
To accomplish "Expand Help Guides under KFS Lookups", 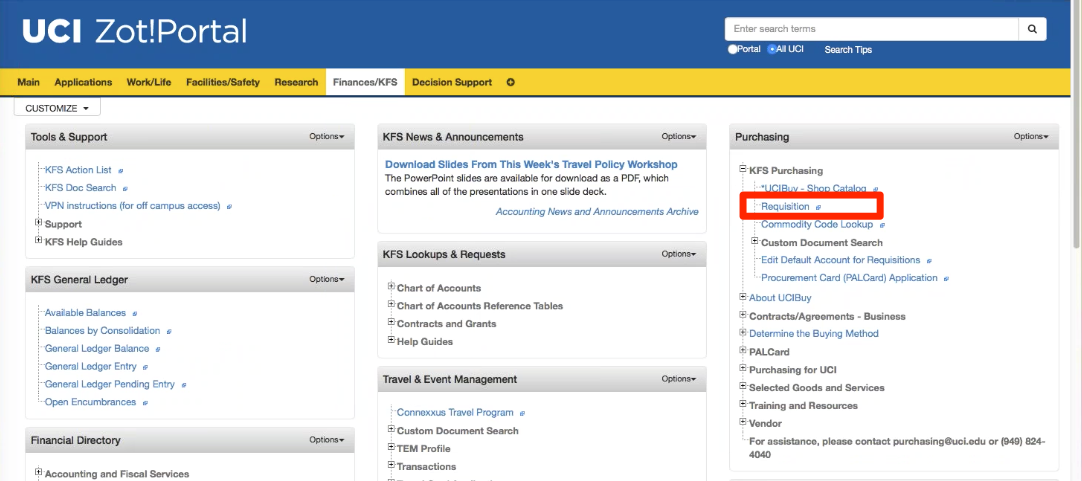I will (391, 340).
